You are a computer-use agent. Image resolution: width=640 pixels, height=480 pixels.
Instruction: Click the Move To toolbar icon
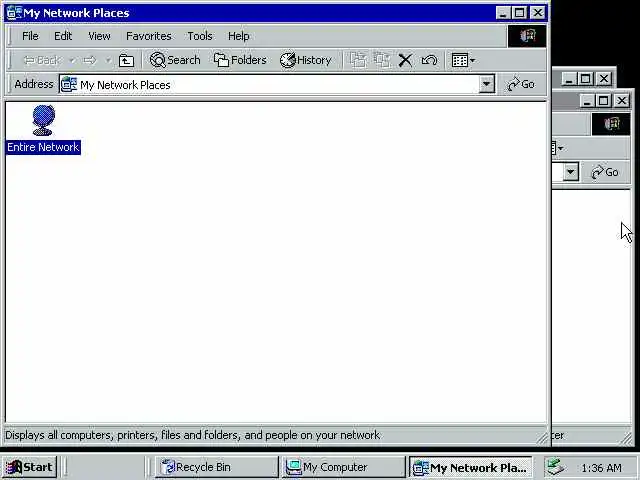coord(358,60)
